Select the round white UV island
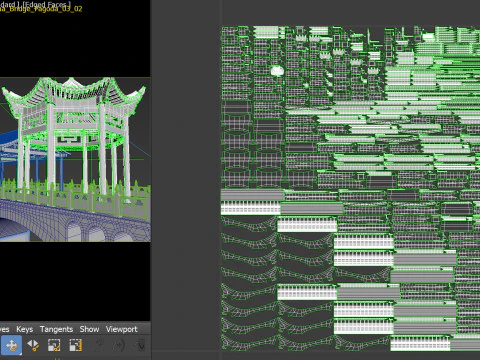Image resolution: width=480 pixels, height=360 pixels. tap(277, 71)
